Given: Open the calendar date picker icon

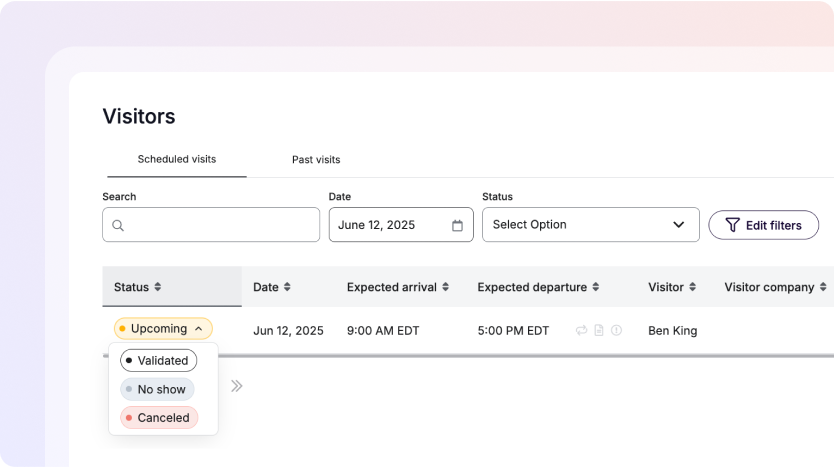Looking at the screenshot, I should pyautogui.click(x=457, y=226).
